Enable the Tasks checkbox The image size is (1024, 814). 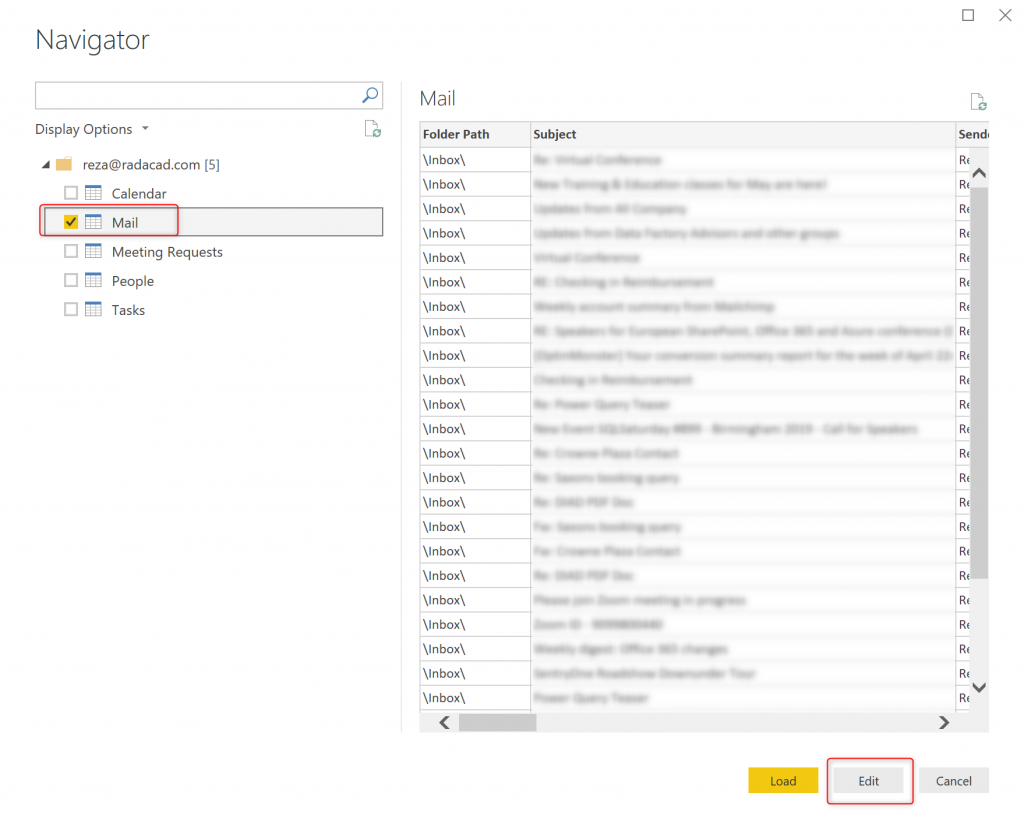tap(71, 310)
